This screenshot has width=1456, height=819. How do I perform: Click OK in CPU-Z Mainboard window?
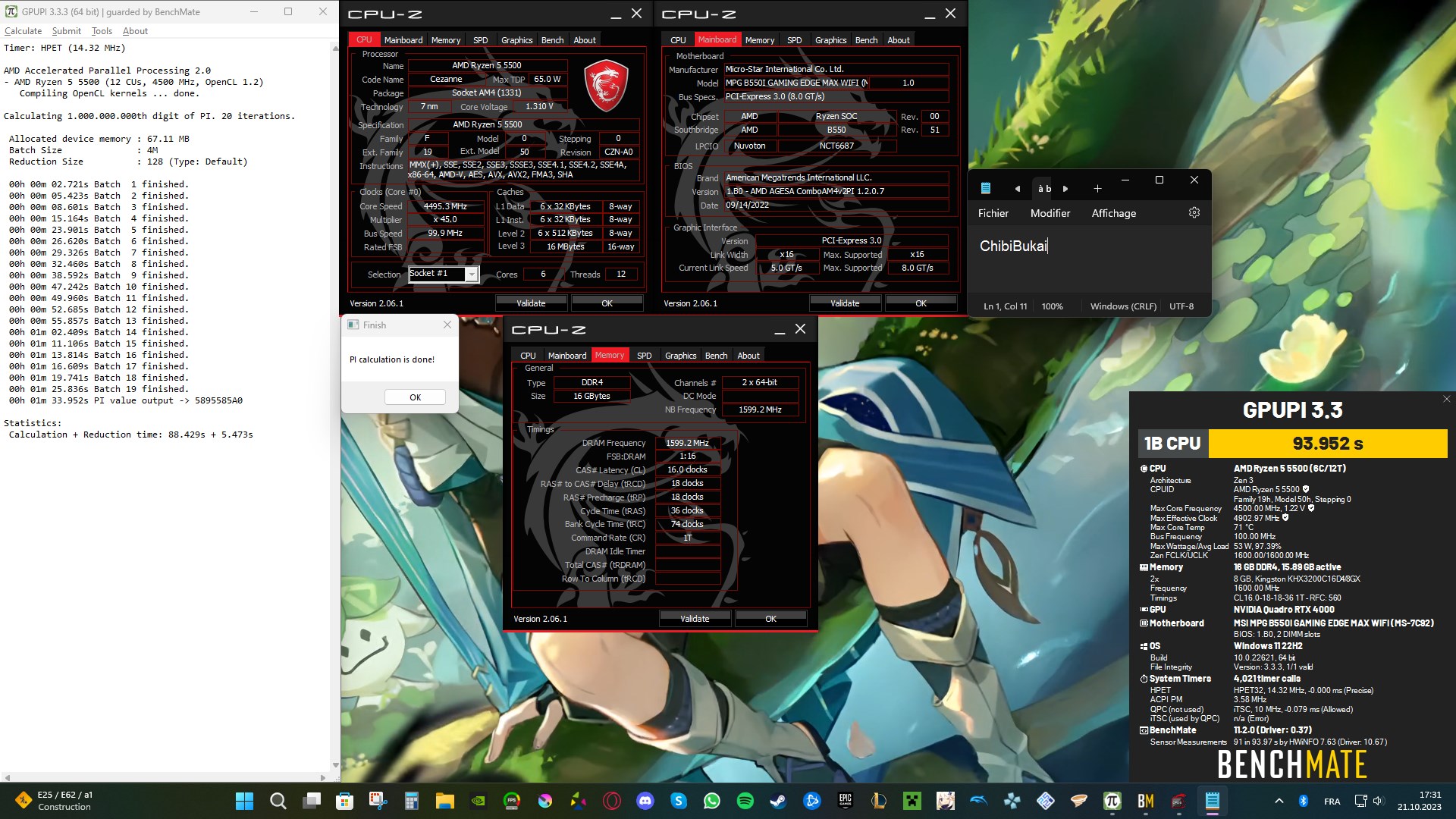coord(921,303)
